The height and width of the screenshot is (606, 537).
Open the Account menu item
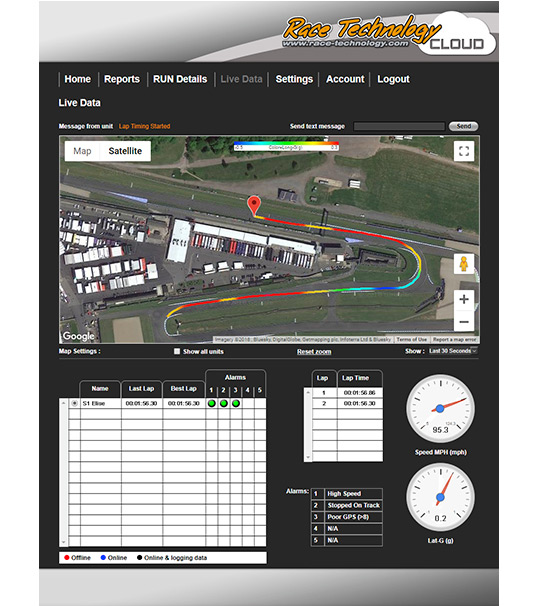point(345,79)
